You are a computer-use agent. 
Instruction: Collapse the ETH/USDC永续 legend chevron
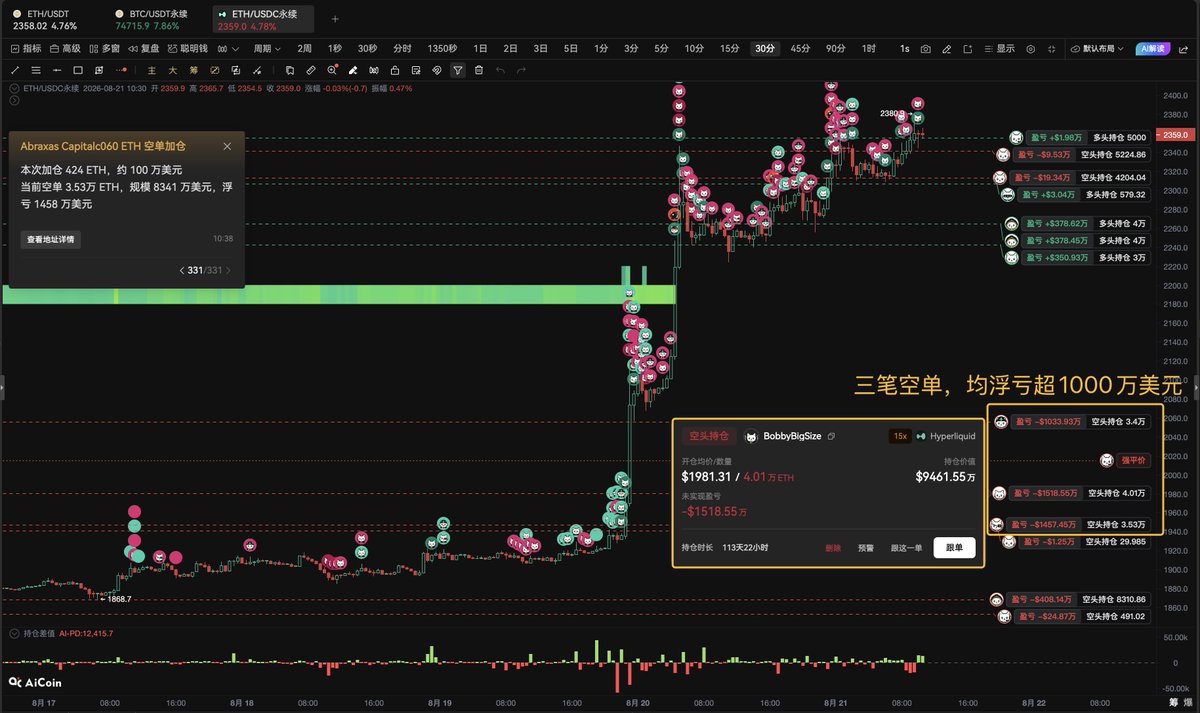pos(14,88)
